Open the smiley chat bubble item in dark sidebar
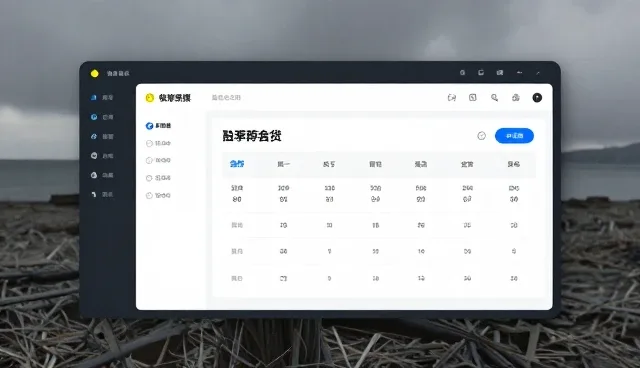This screenshot has width=640, height=368. click(x=102, y=156)
